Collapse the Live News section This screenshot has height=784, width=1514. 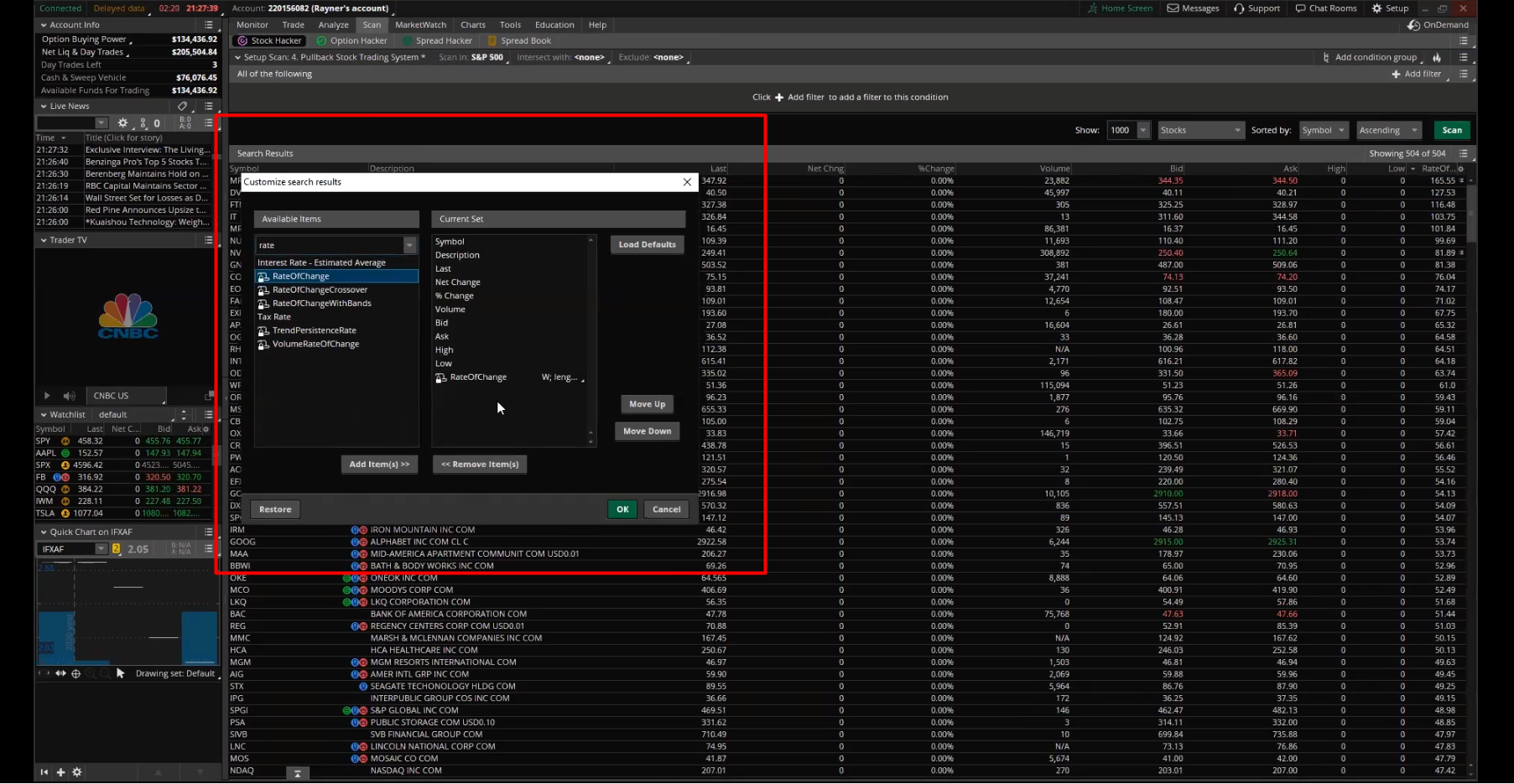[x=44, y=106]
